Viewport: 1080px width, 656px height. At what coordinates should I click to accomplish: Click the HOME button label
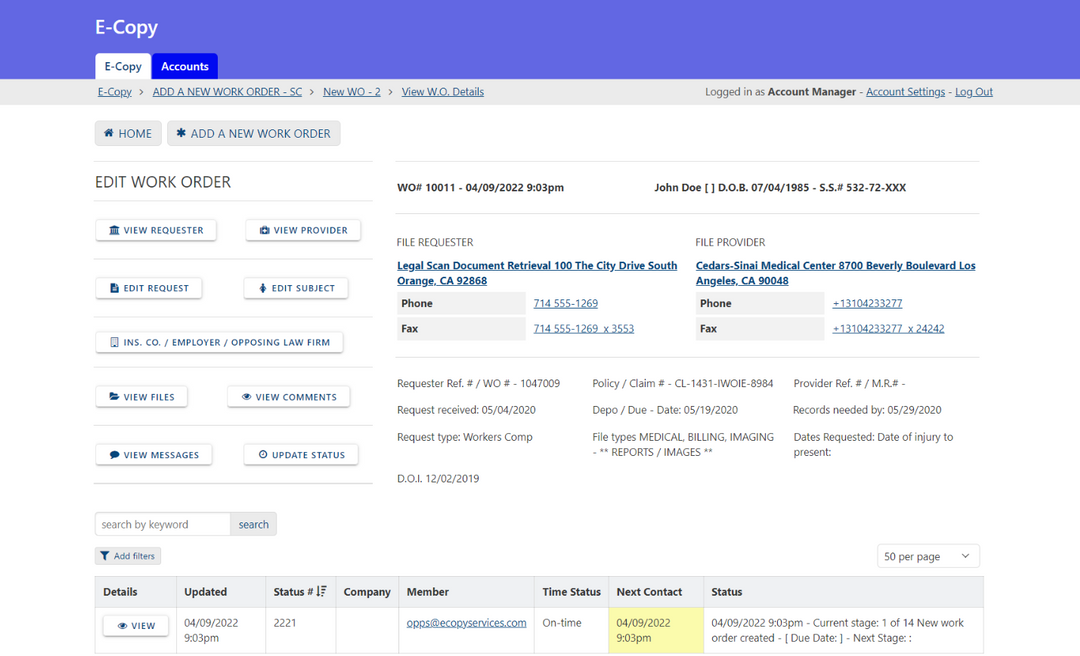pos(135,134)
